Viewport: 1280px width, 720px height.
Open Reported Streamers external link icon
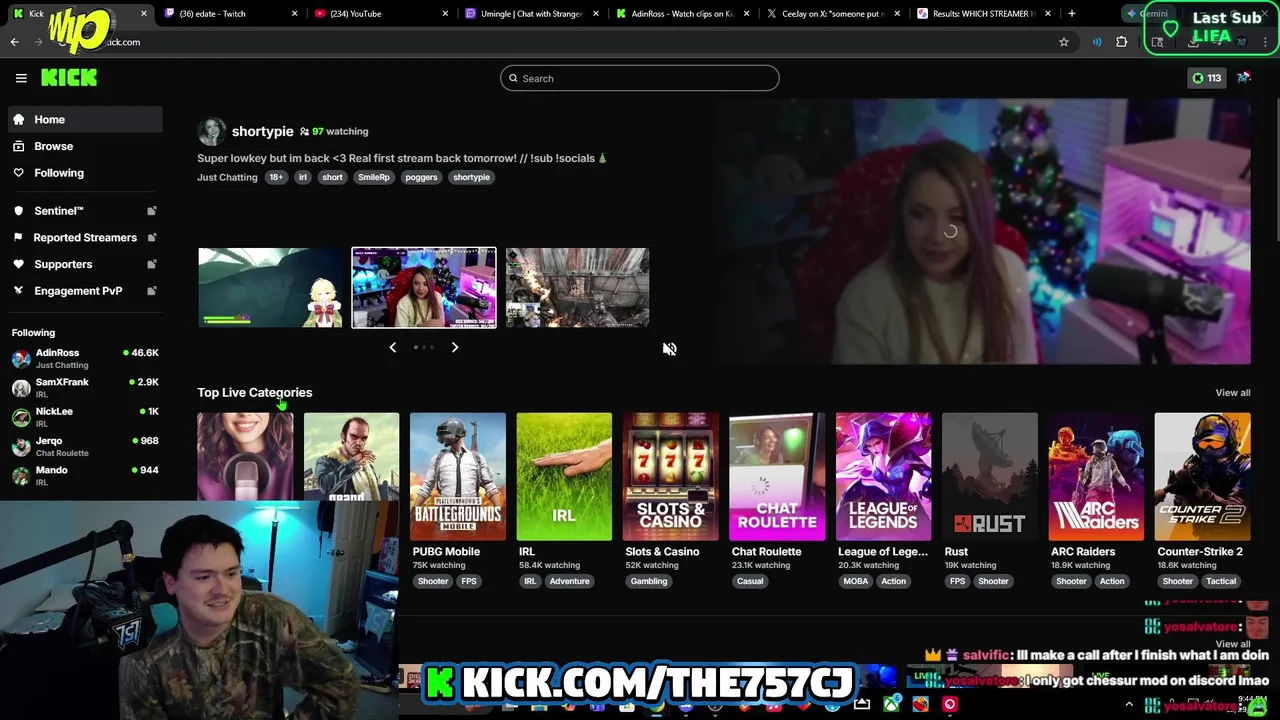point(152,238)
